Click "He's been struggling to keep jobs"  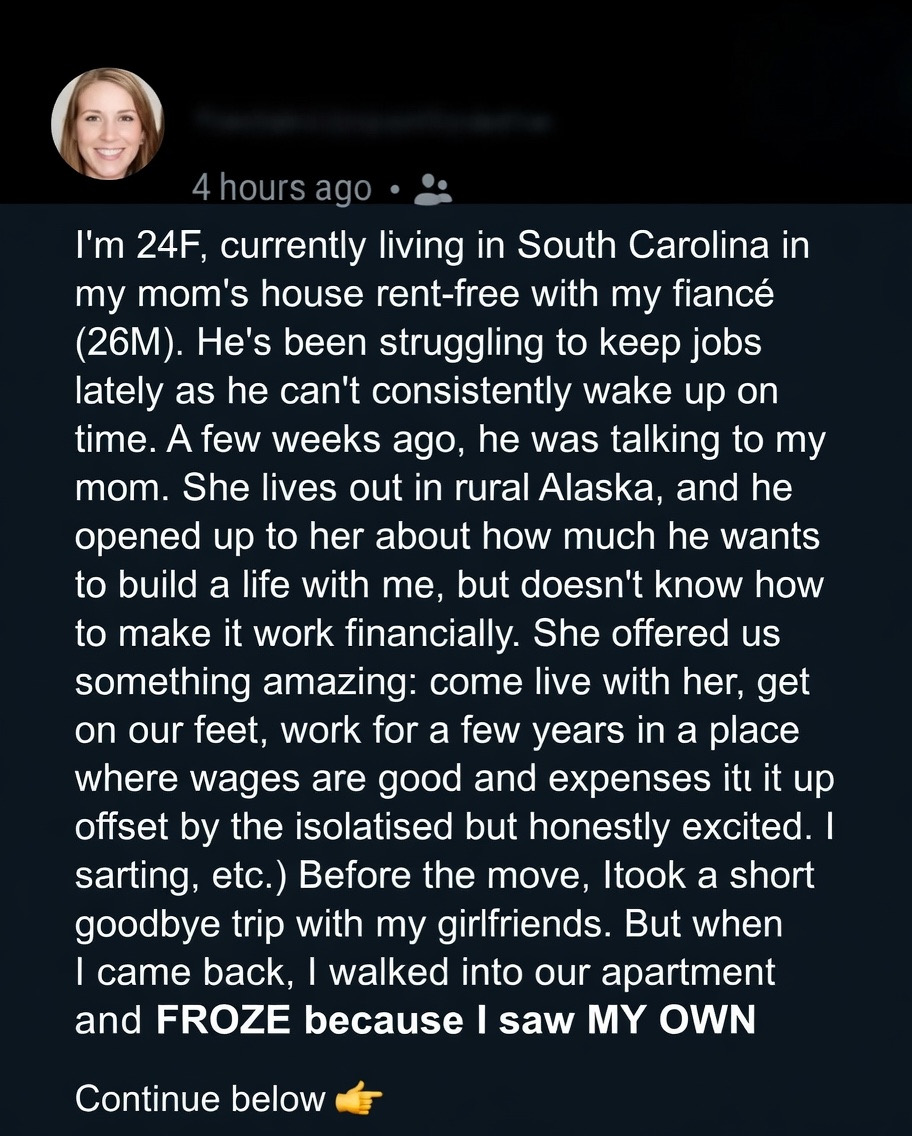[473, 342]
